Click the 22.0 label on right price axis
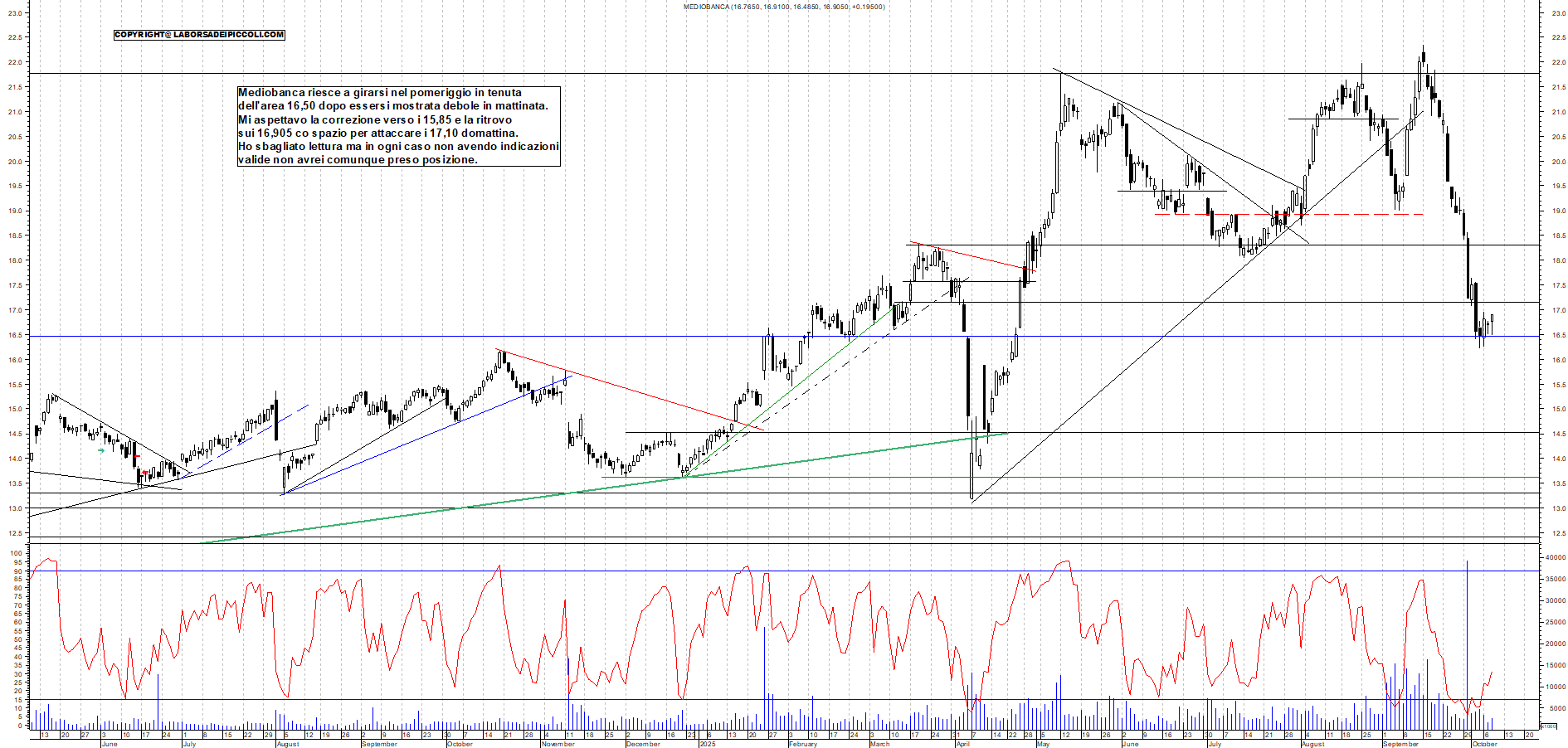 [1557, 63]
